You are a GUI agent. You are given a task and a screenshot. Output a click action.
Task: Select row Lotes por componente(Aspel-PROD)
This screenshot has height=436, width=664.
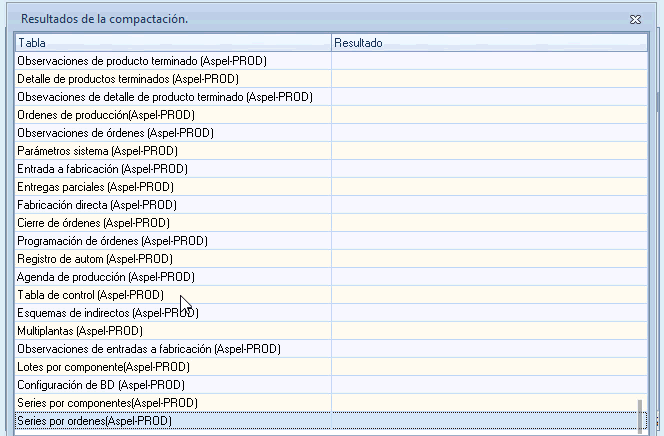(331, 367)
